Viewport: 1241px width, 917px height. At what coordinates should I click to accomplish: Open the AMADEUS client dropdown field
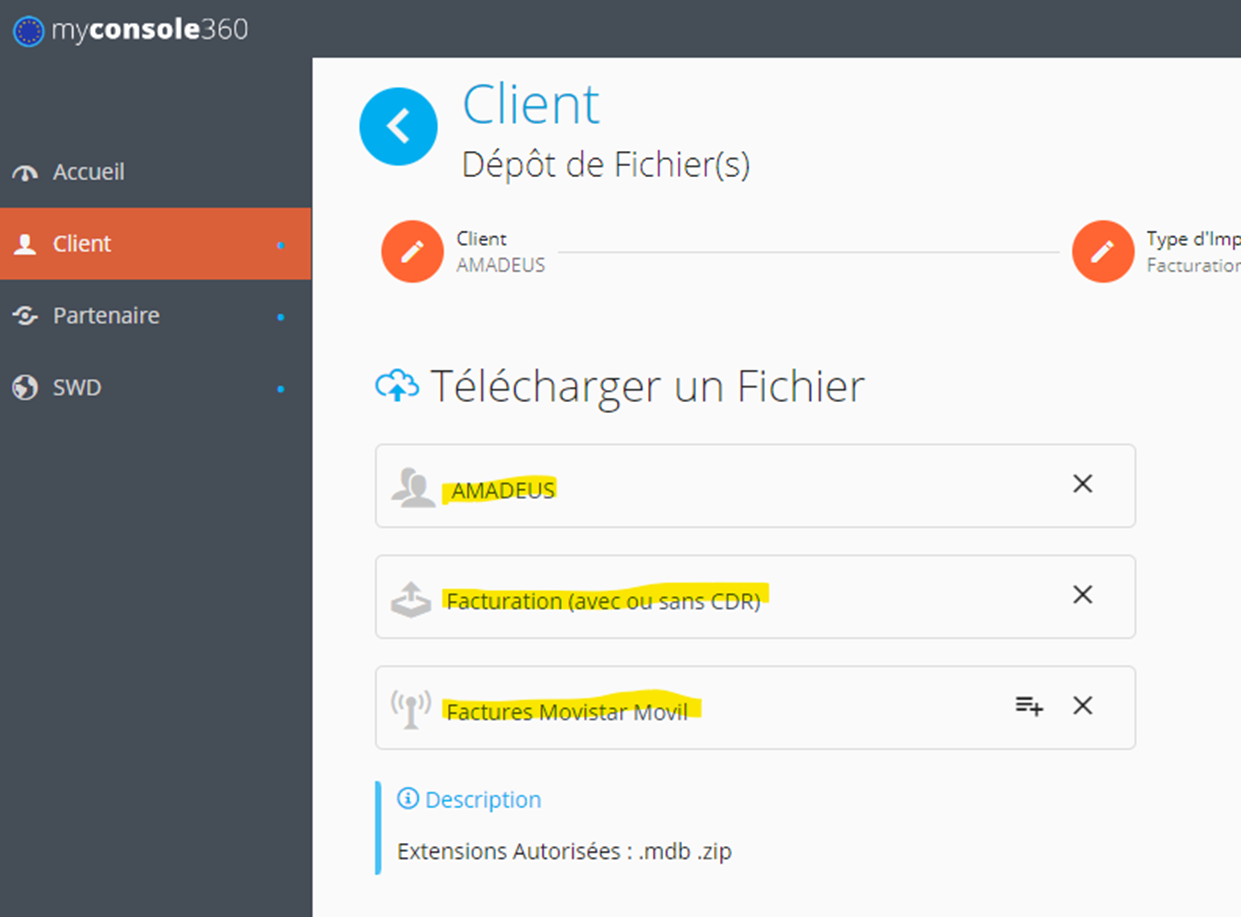click(x=755, y=486)
